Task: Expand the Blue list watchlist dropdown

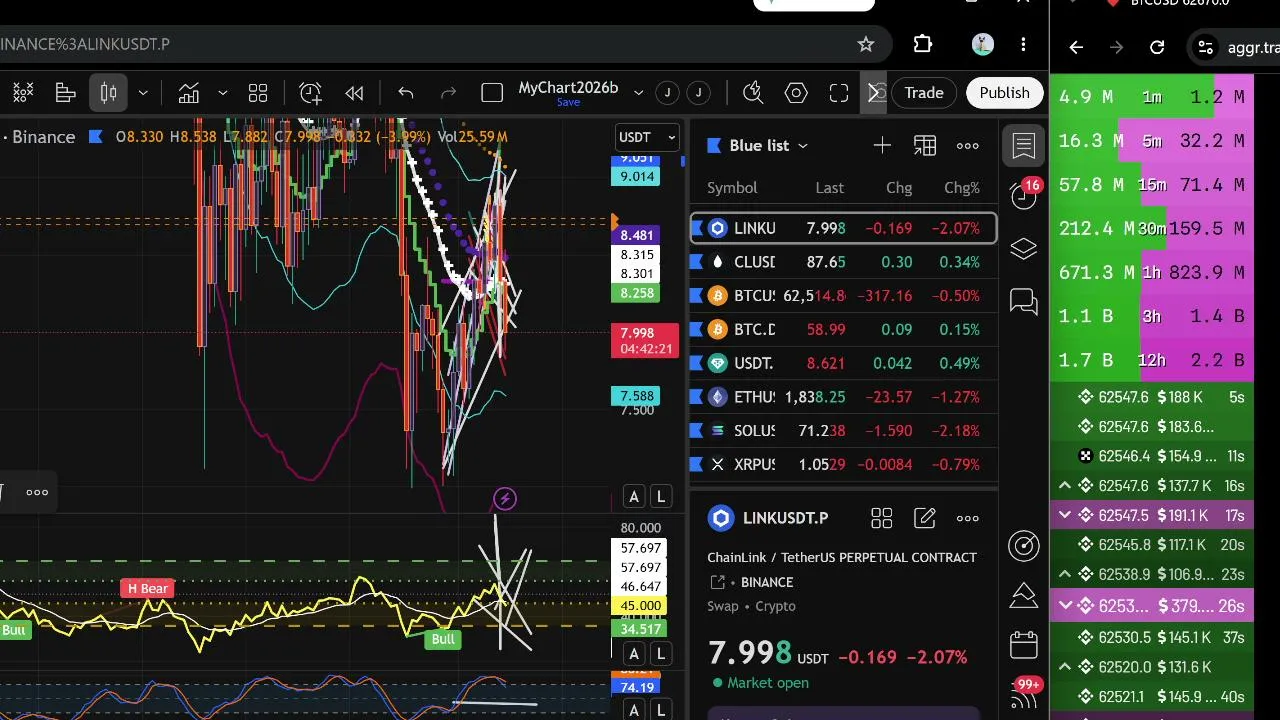Action: point(767,145)
